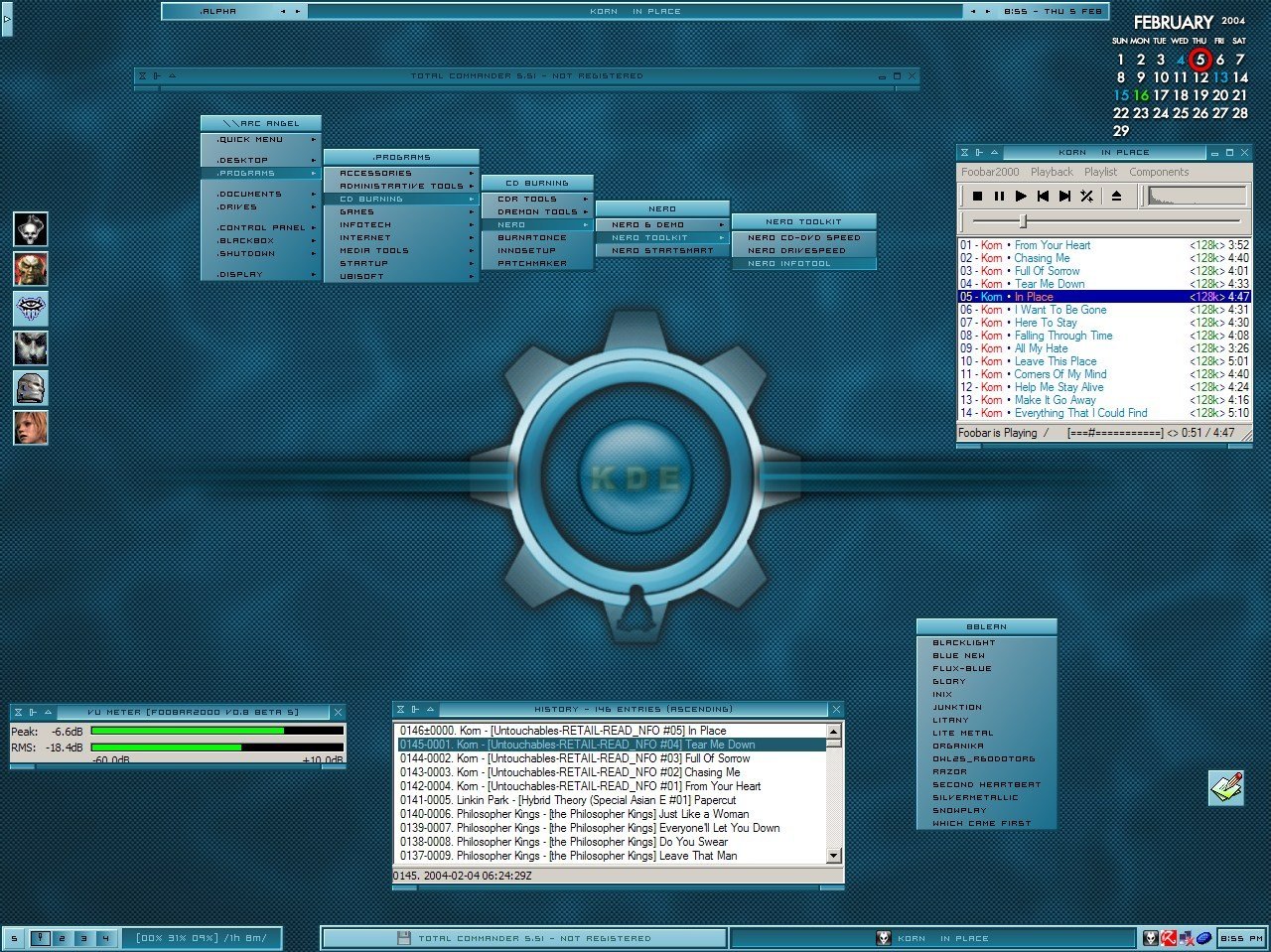The height and width of the screenshot is (952, 1271).
Task: Click the red Kaspersky tray icon
Action: [x=1169, y=938]
